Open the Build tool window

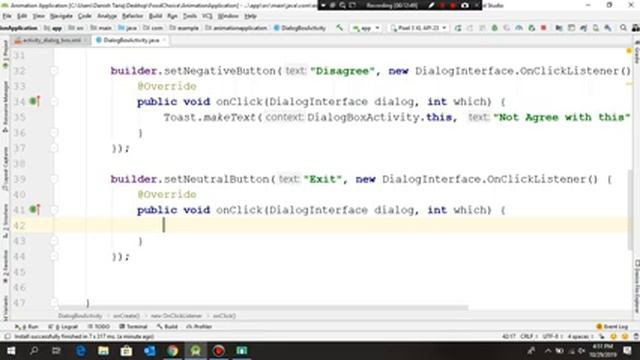tap(167, 327)
